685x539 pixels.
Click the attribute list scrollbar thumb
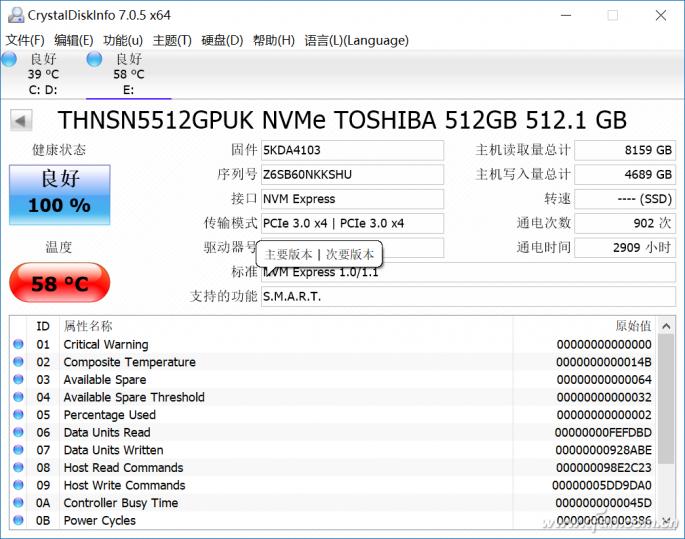point(666,399)
